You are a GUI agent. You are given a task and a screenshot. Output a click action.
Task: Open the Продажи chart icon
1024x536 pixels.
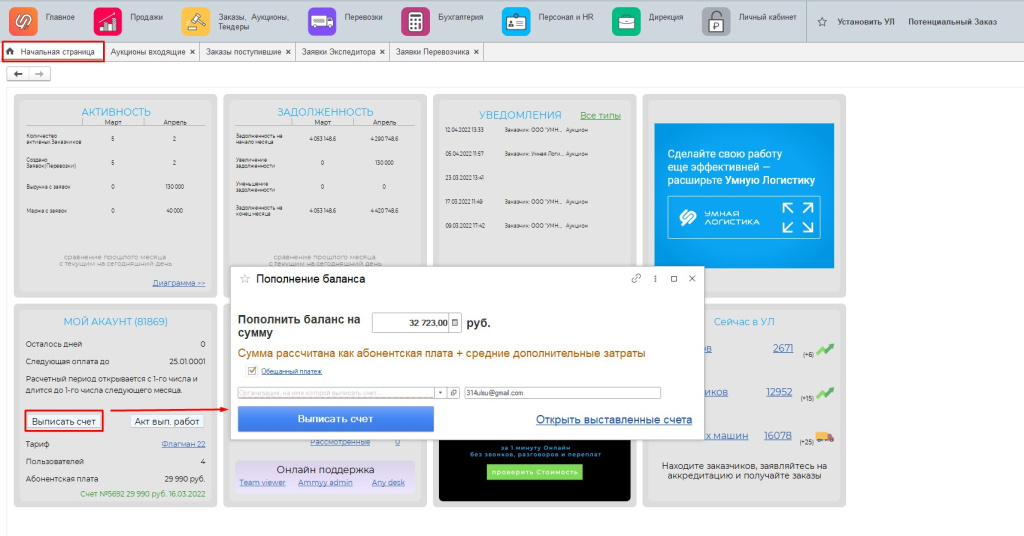coord(108,22)
